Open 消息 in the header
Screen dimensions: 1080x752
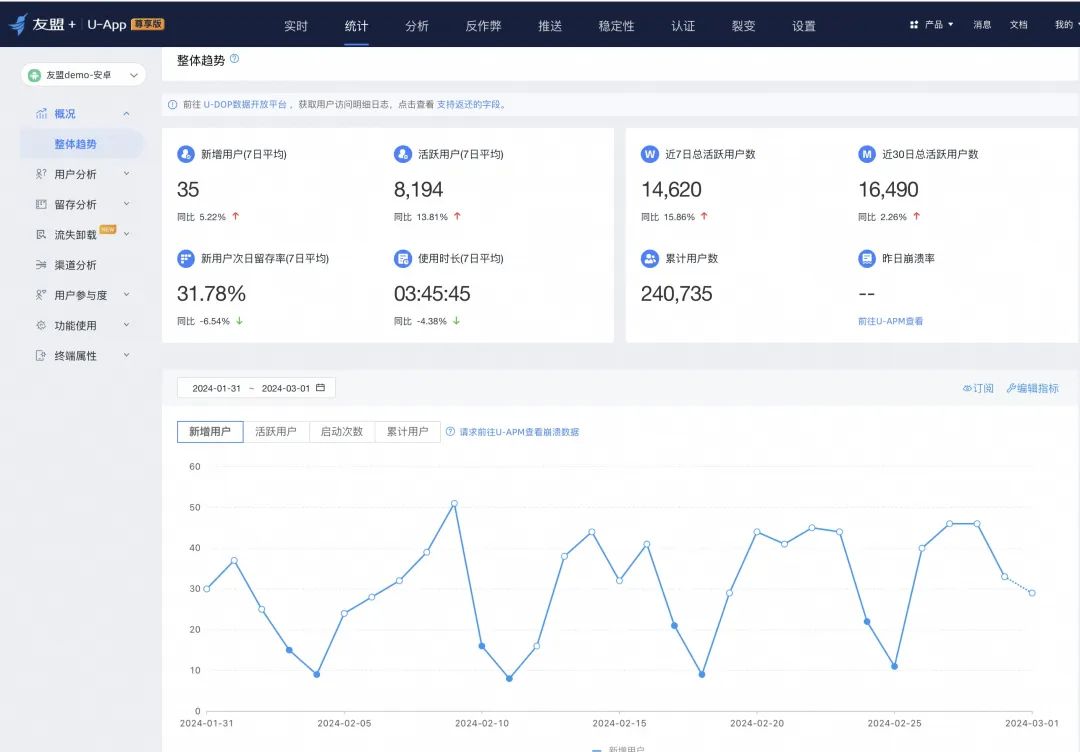coord(982,25)
